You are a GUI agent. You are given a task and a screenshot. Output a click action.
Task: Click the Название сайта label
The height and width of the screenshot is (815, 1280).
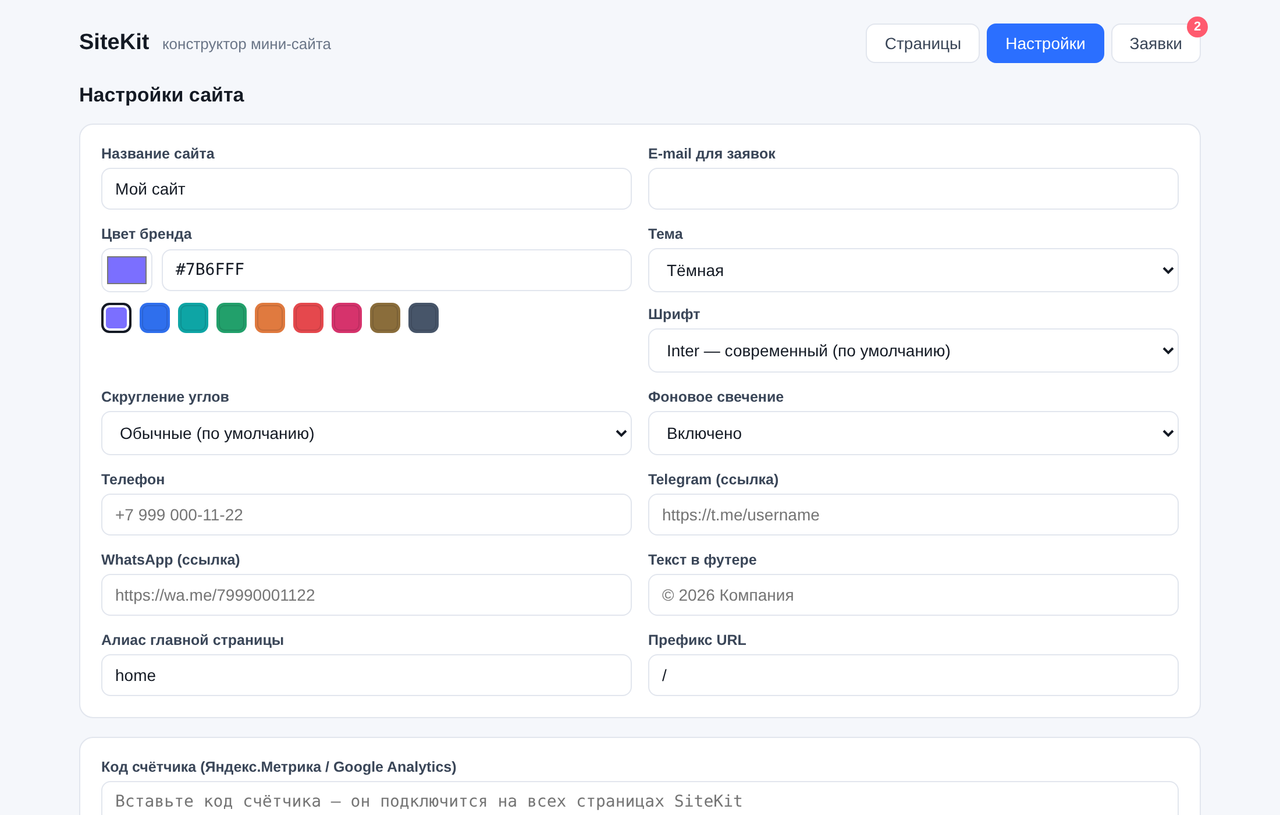pos(158,154)
